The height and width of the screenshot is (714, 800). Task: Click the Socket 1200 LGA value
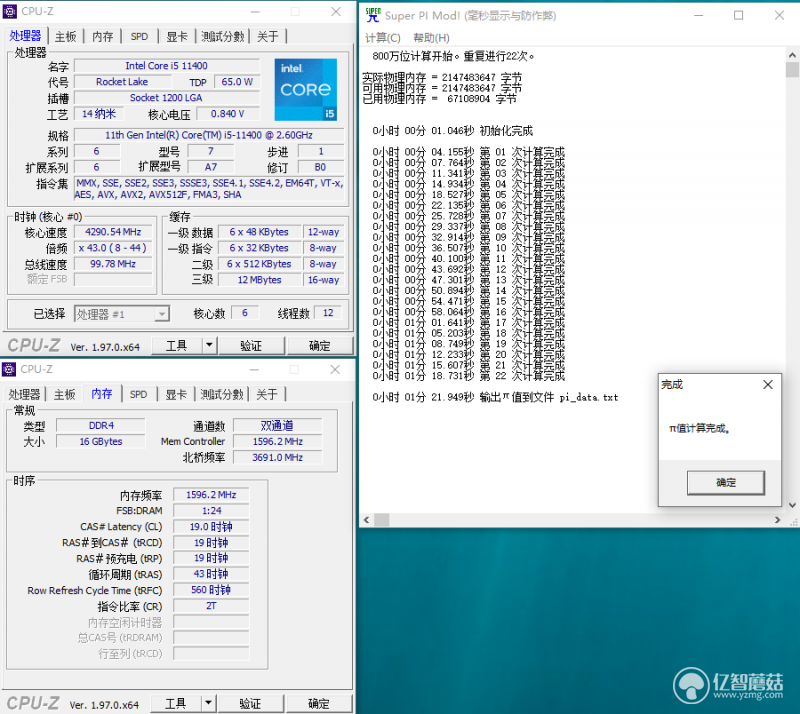[x=167, y=97]
